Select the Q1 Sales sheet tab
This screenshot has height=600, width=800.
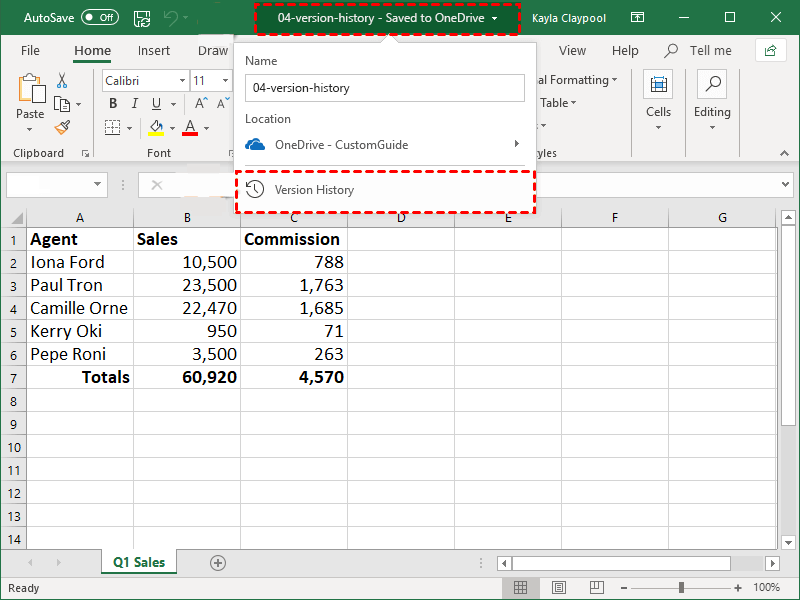[x=138, y=563]
